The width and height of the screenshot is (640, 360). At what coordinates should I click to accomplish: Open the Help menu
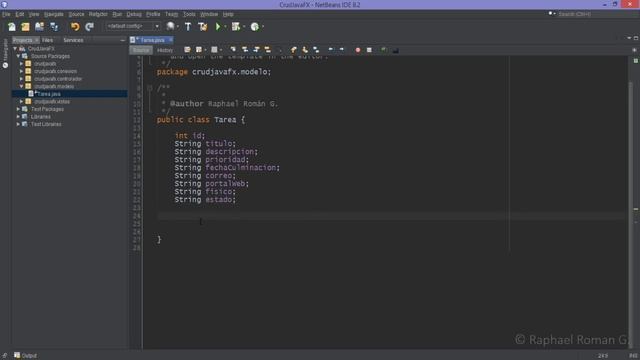(x=228, y=14)
